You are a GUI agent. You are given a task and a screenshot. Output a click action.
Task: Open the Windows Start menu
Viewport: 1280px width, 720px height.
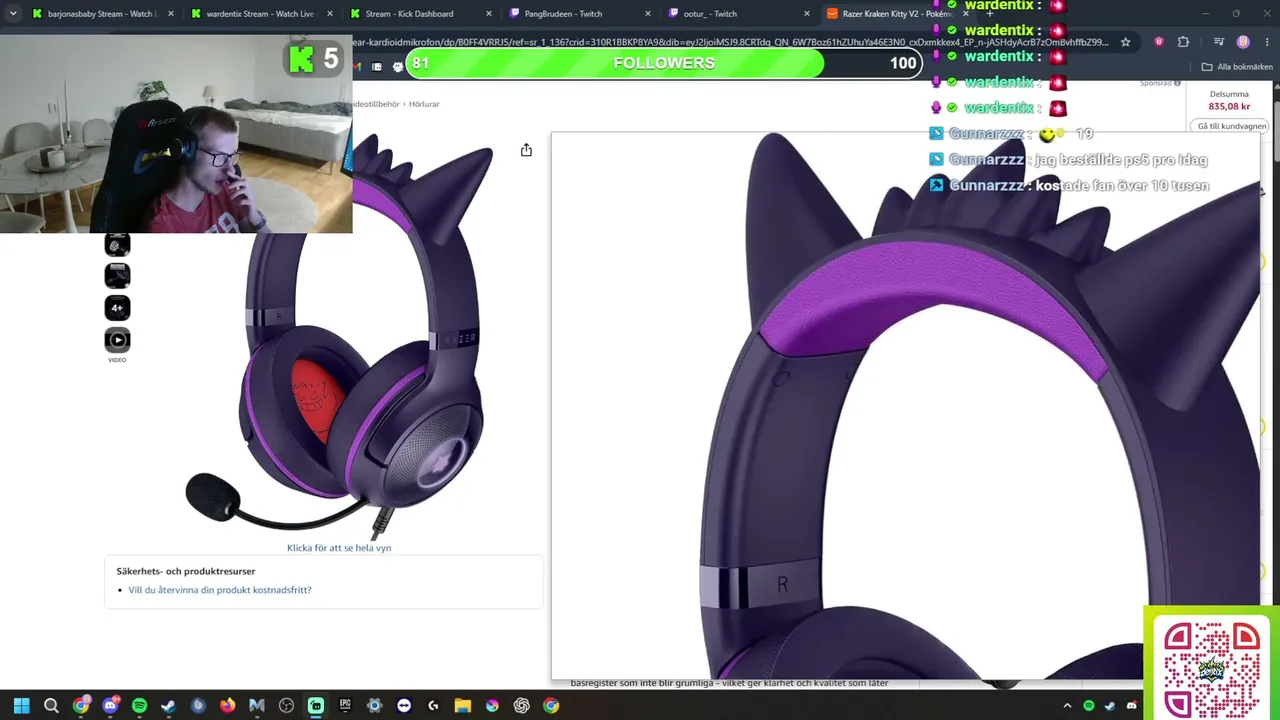point(21,706)
